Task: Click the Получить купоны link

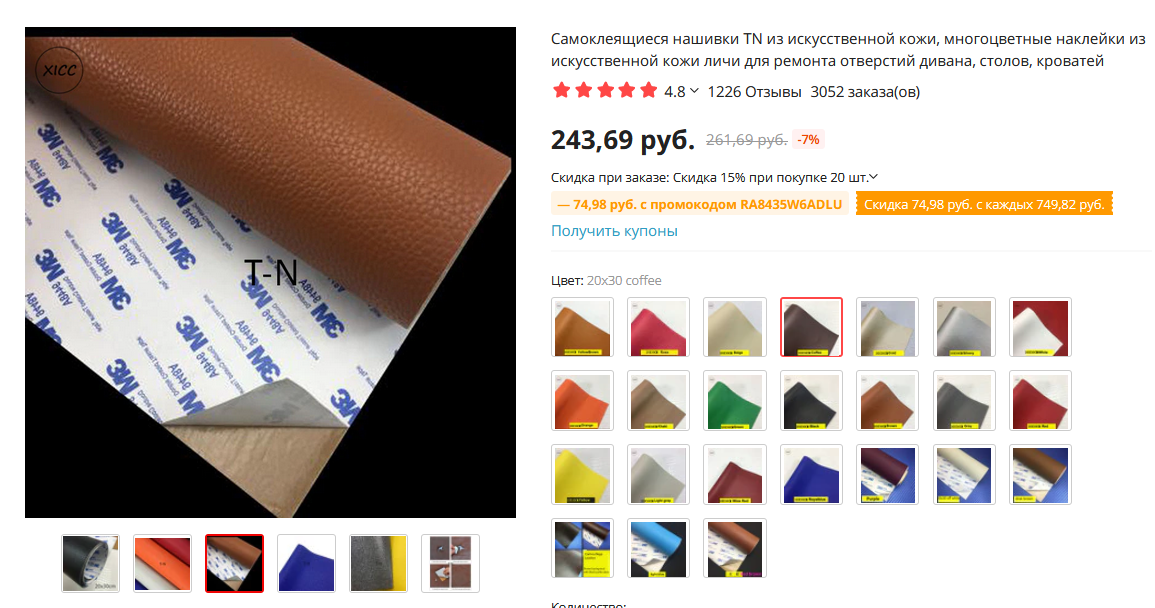Action: click(x=614, y=231)
